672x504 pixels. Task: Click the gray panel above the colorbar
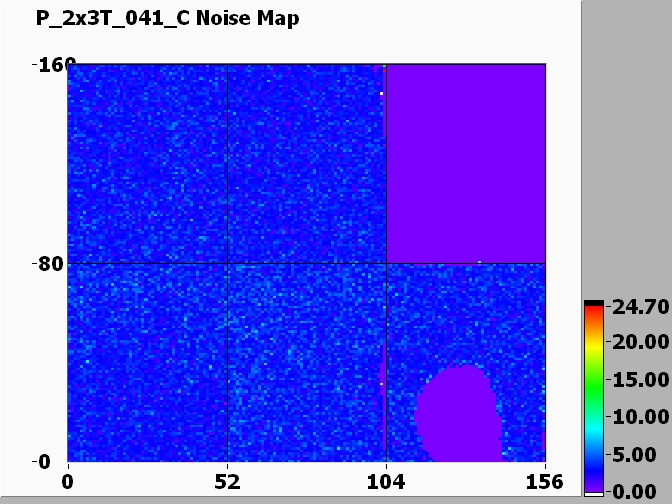pos(626,150)
